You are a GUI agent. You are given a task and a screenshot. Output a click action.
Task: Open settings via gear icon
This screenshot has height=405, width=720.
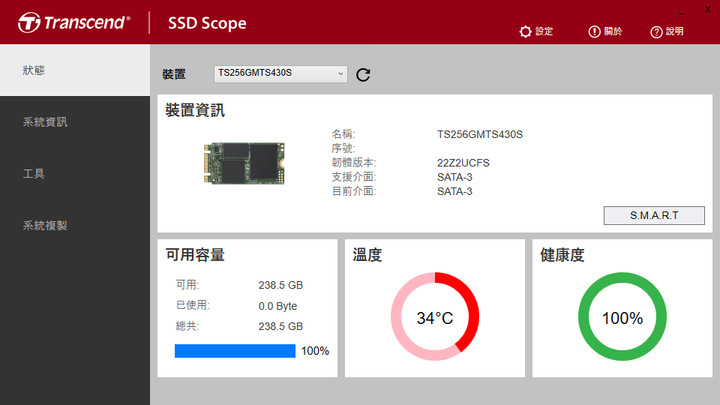(x=525, y=32)
